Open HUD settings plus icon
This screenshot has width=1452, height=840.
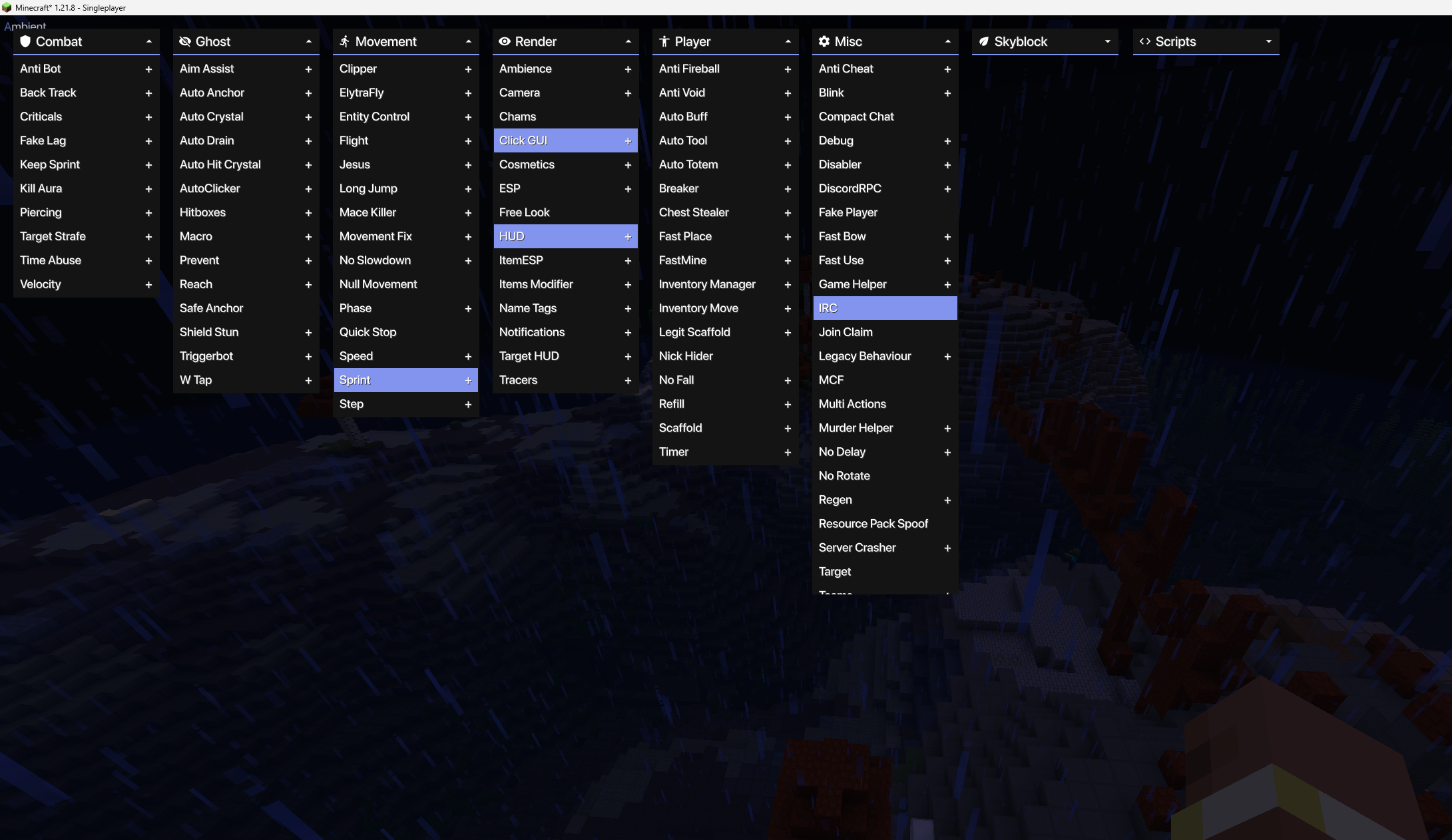(628, 237)
